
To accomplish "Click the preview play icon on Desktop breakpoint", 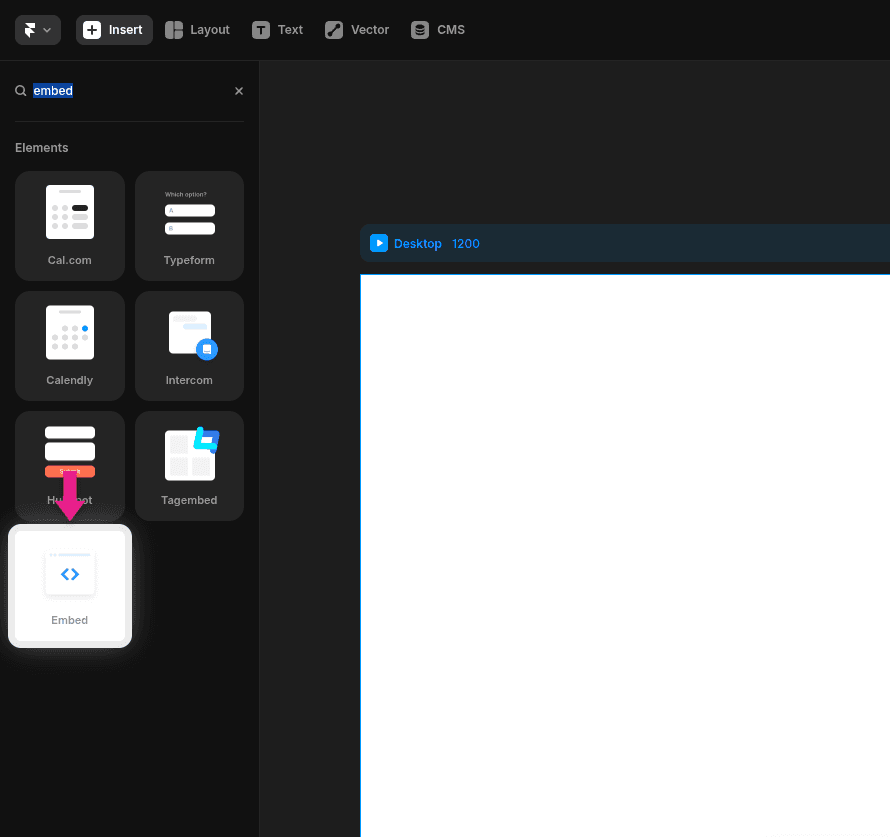I will coord(379,242).
